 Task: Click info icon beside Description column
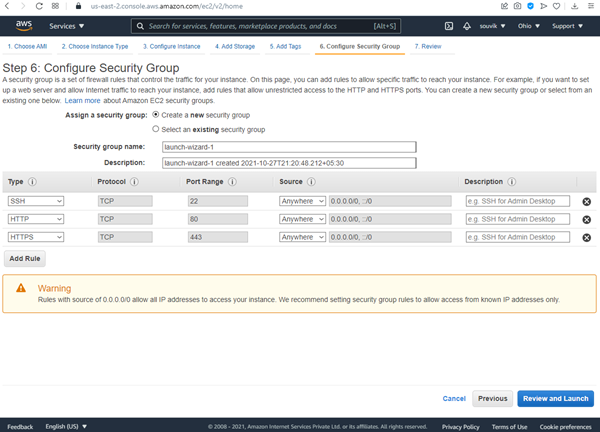(512, 182)
